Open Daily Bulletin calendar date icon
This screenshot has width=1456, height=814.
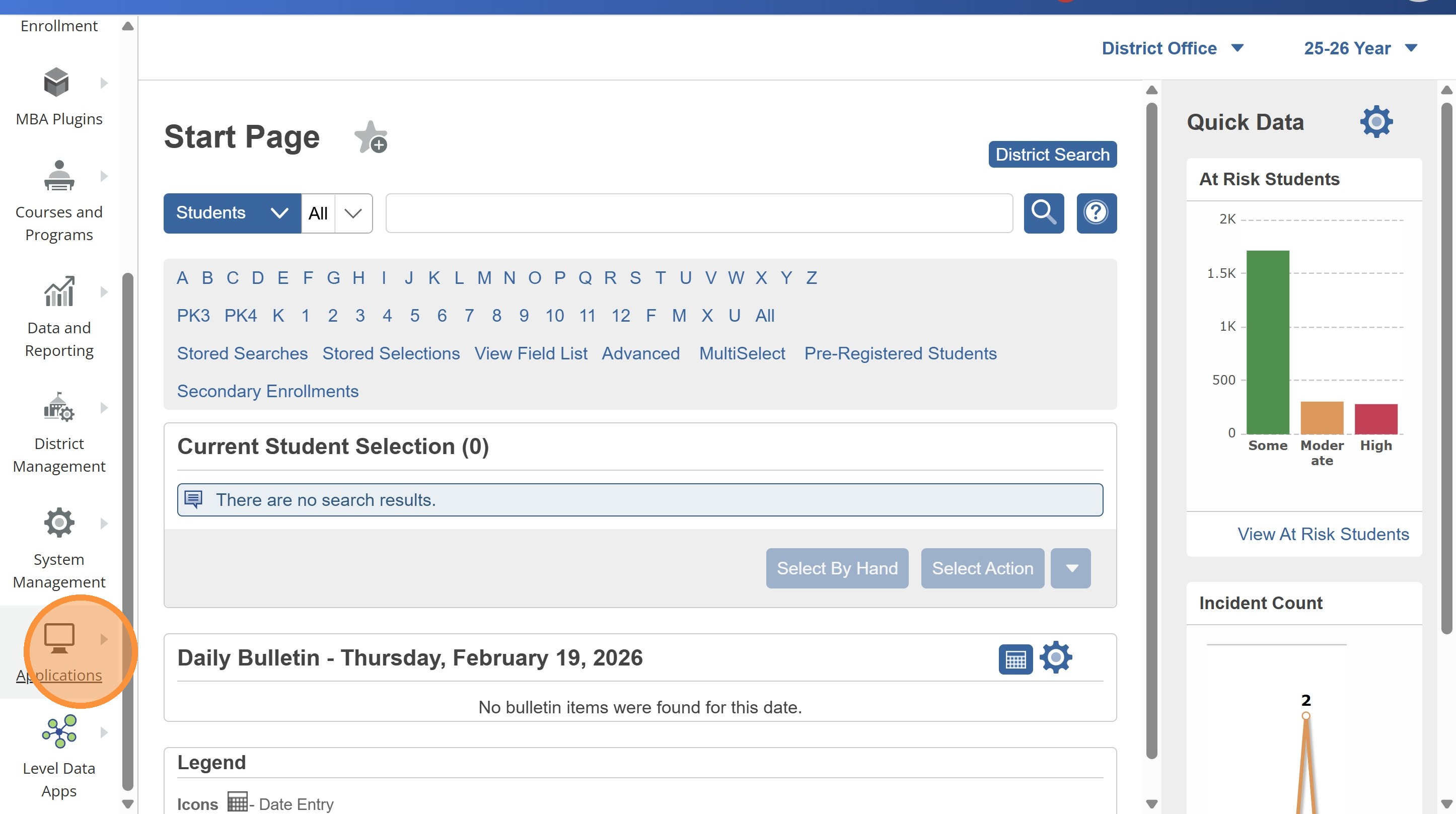click(1015, 658)
